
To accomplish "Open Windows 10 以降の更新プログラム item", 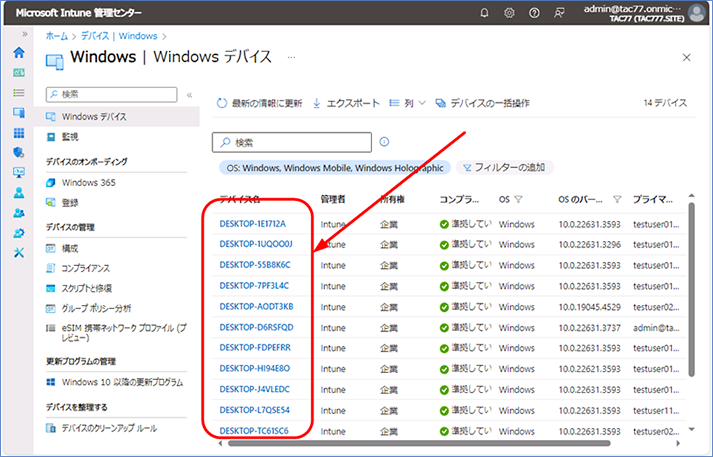I will [x=117, y=382].
